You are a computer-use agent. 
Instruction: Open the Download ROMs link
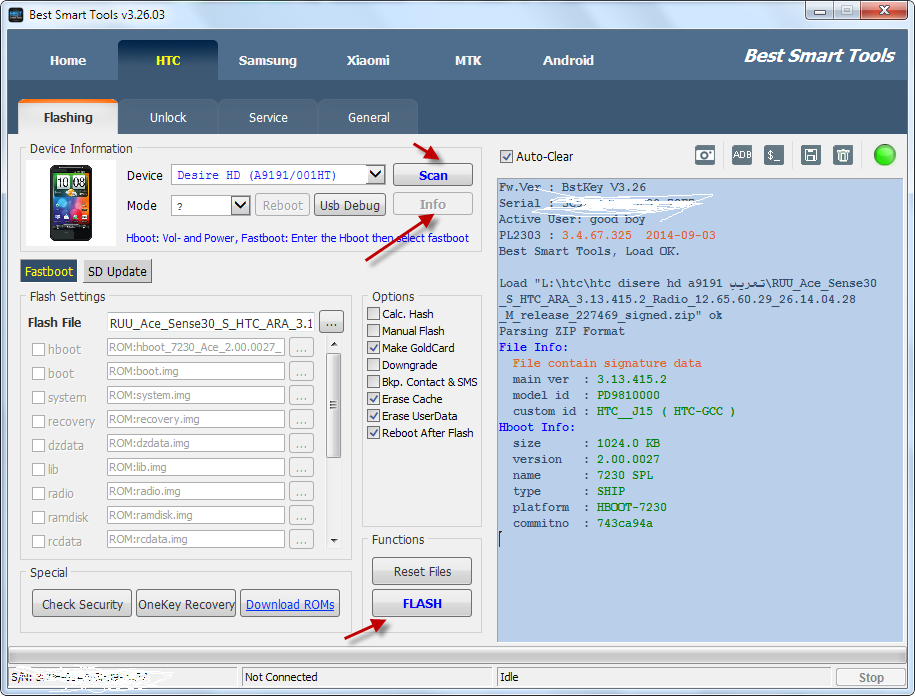(x=290, y=604)
